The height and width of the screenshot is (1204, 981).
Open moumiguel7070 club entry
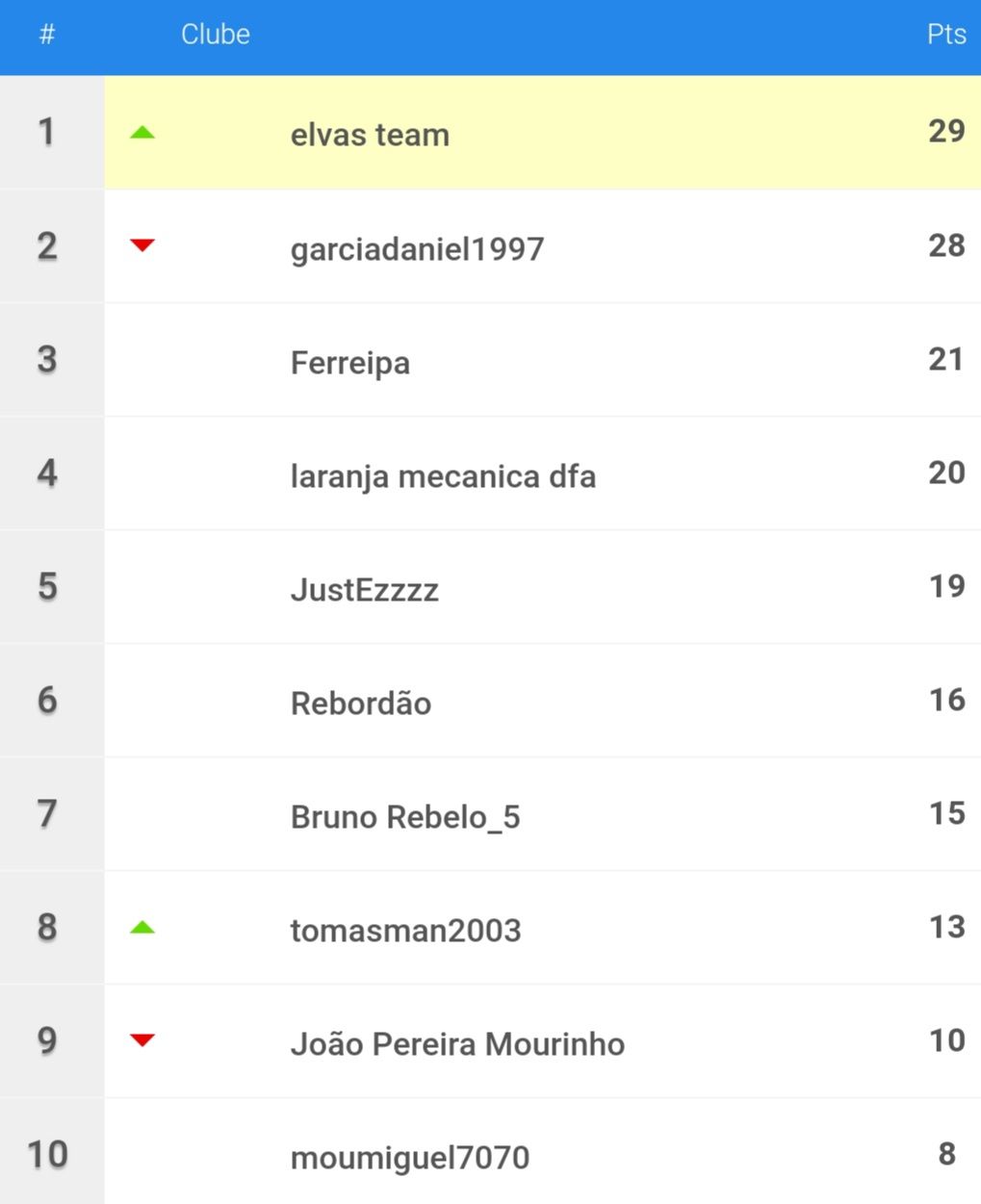410,1158
